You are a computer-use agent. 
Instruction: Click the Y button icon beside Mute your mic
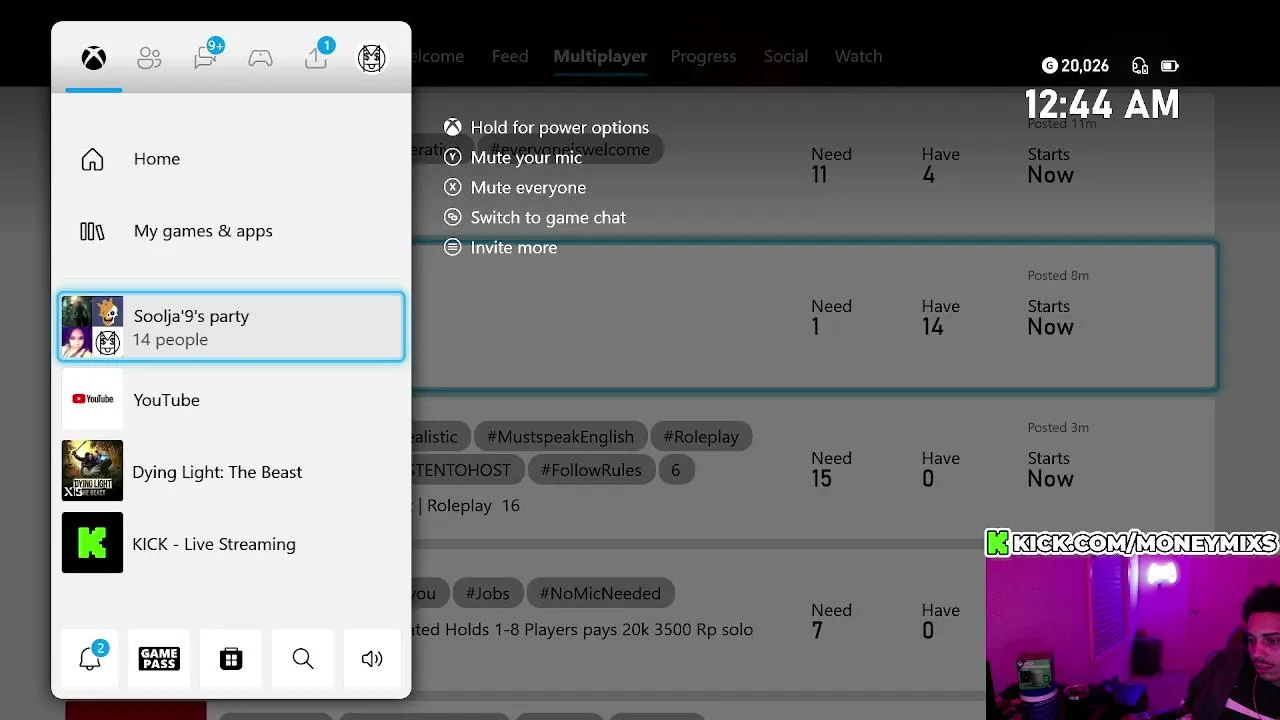[x=453, y=157]
